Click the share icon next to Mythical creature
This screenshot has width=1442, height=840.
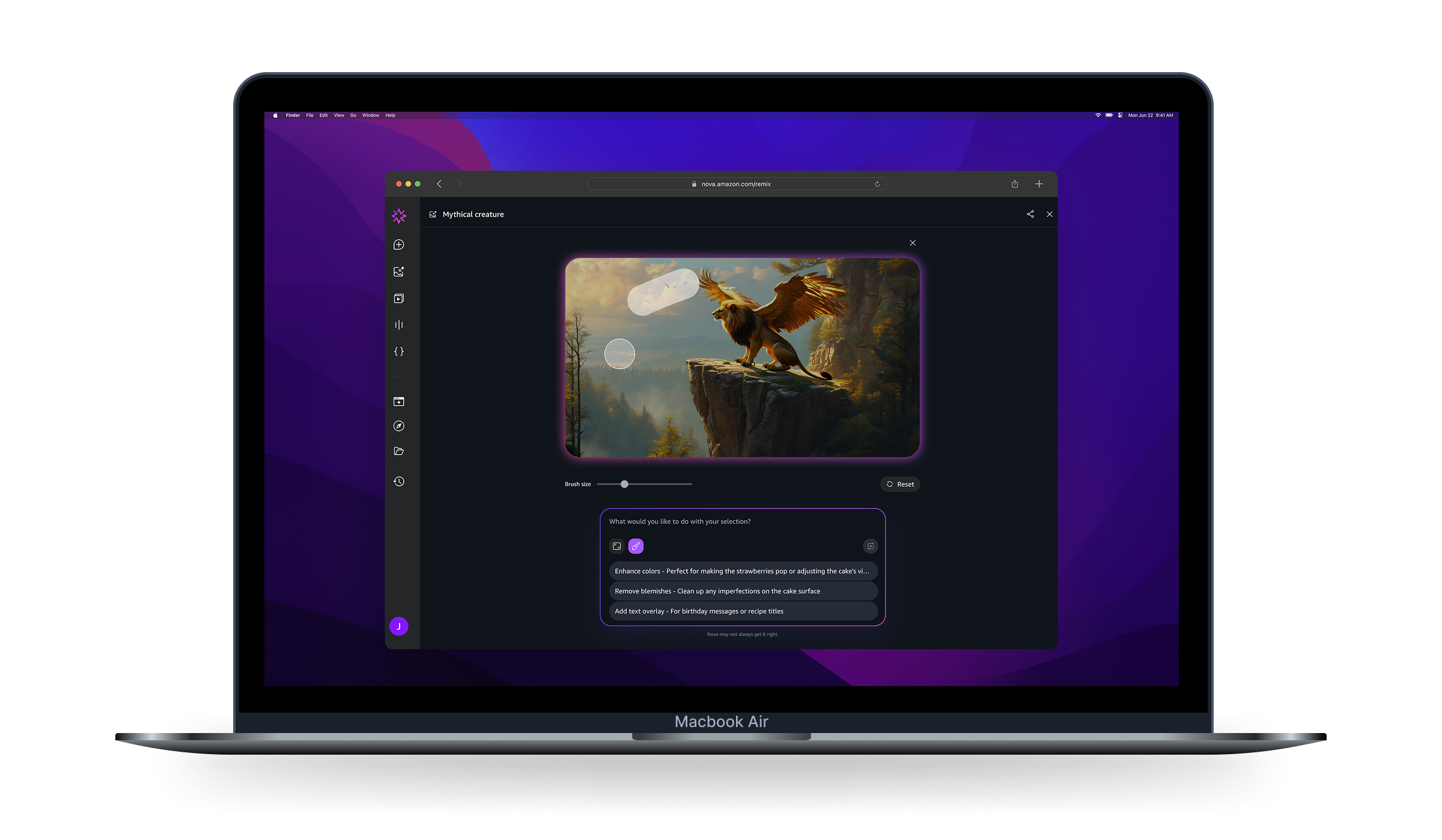click(1030, 214)
